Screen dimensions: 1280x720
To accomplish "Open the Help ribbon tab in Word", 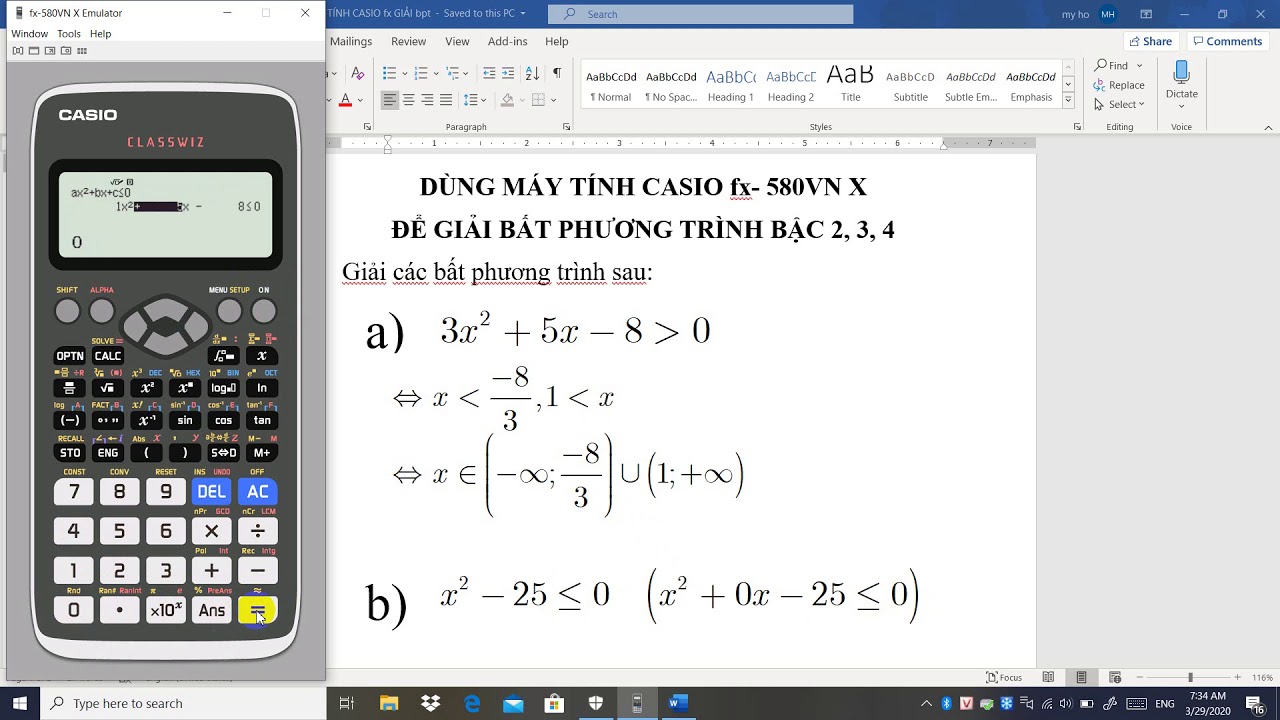I will pyautogui.click(x=557, y=41).
